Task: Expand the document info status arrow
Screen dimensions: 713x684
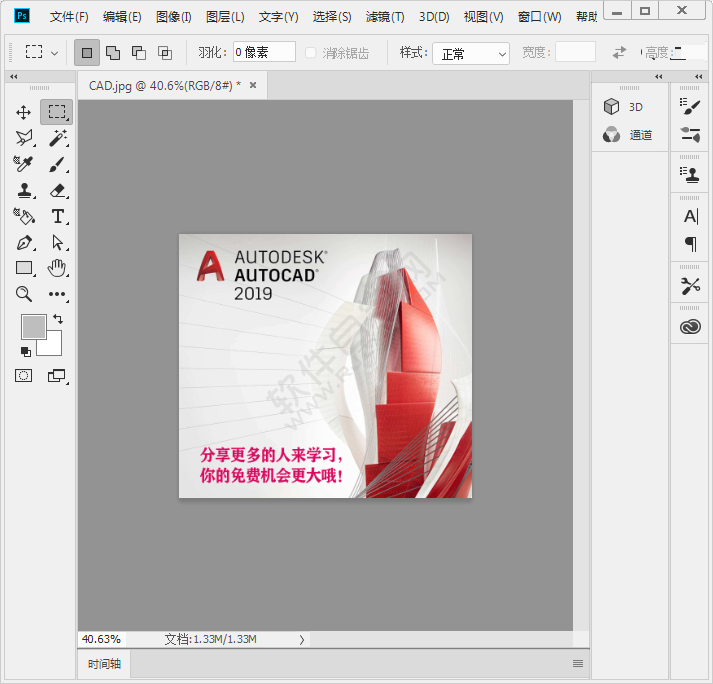Action: pyautogui.click(x=301, y=639)
